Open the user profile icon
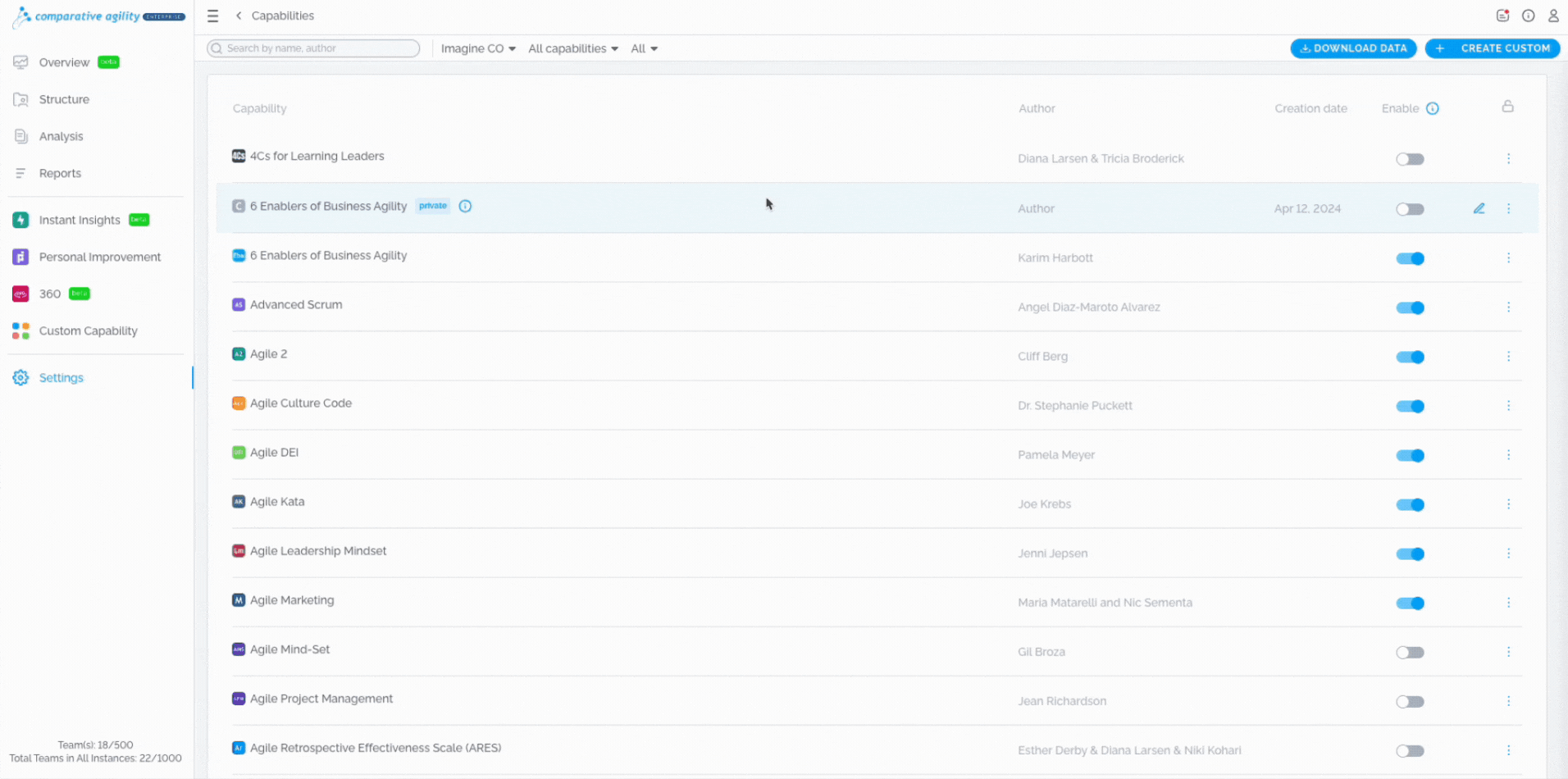 coord(1552,16)
